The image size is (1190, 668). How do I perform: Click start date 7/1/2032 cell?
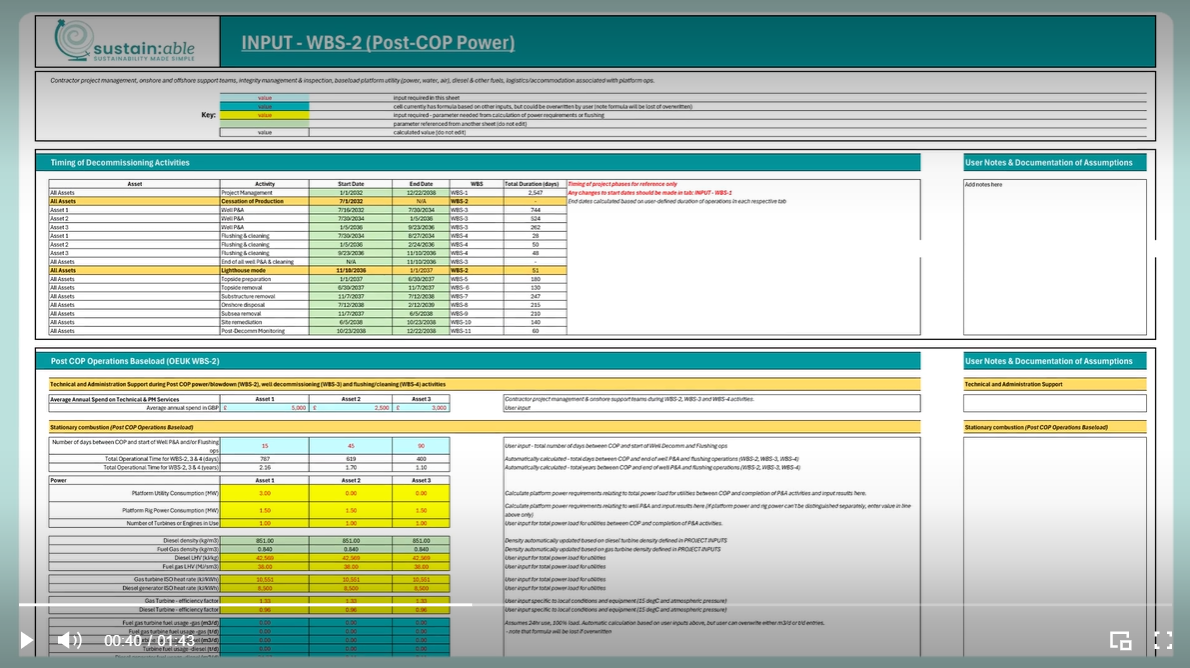point(351,201)
